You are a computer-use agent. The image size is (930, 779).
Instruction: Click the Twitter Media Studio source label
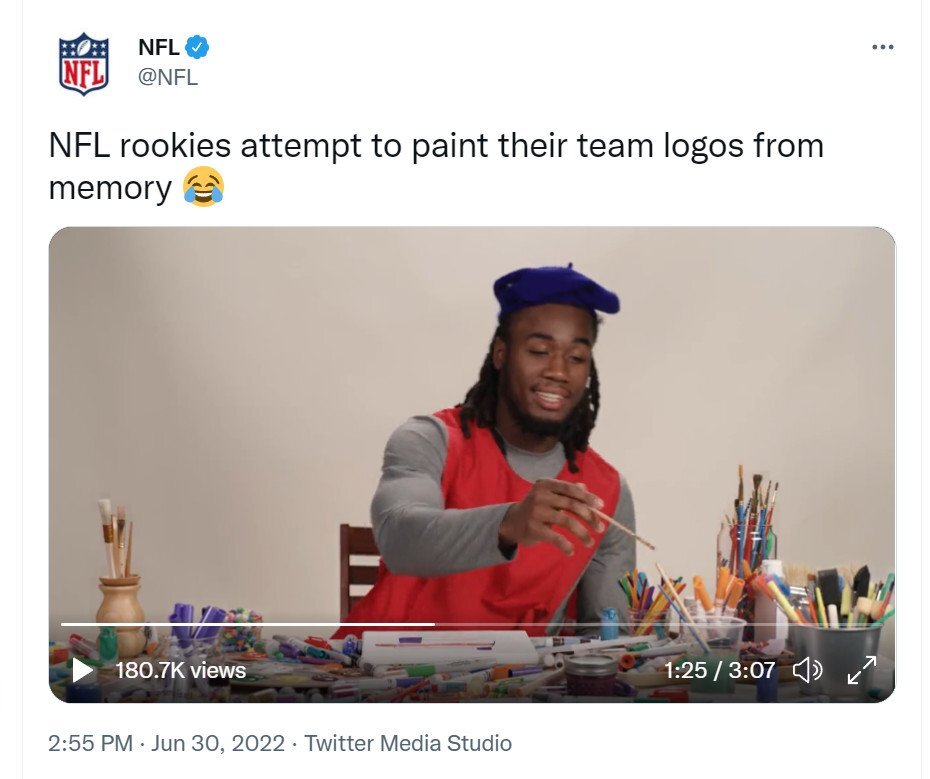coord(408,743)
